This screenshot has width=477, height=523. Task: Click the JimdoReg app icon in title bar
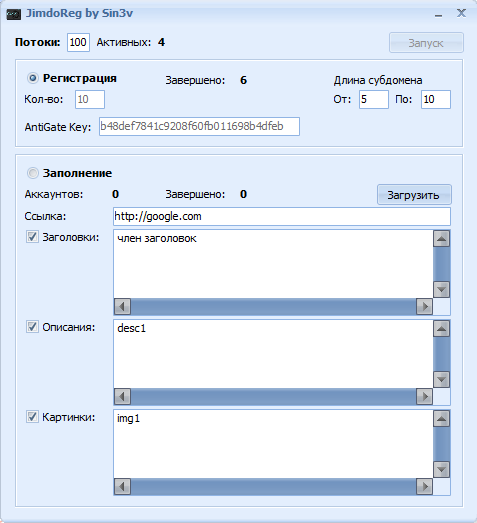tap(14, 14)
